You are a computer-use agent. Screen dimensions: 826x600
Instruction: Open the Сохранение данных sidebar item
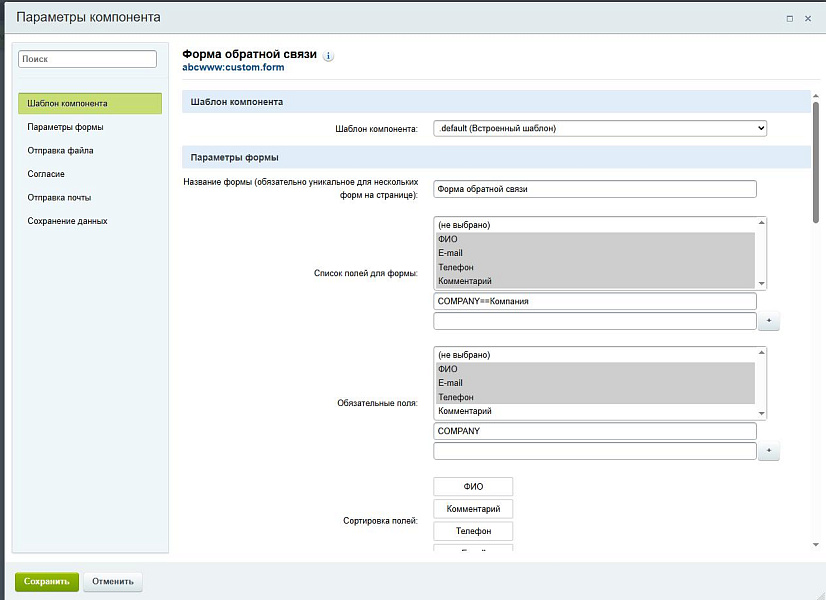(67, 220)
